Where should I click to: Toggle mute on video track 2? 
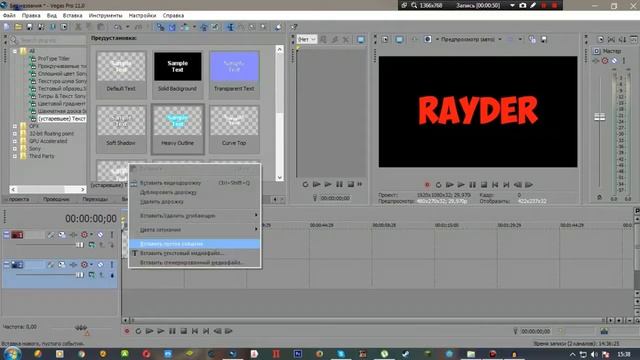tap(100, 265)
